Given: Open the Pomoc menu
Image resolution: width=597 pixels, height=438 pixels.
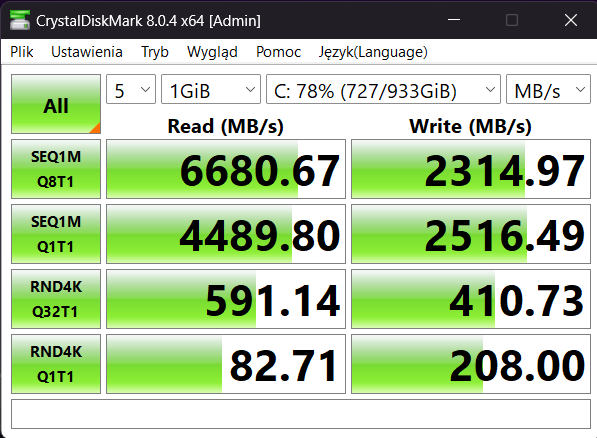Looking at the screenshot, I should pyautogui.click(x=278, y=52).
